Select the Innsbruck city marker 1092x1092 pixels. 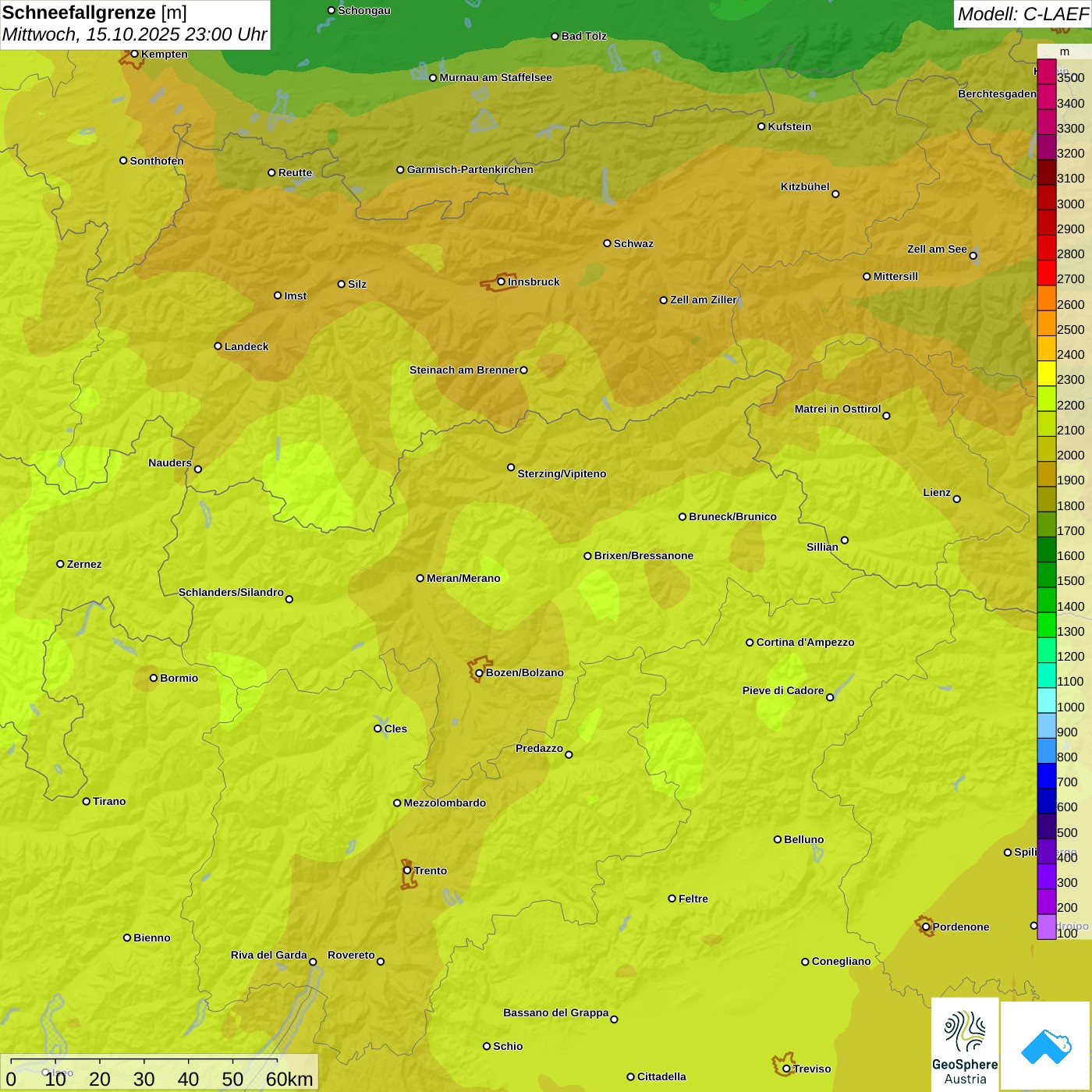click(x=502, y=282)
